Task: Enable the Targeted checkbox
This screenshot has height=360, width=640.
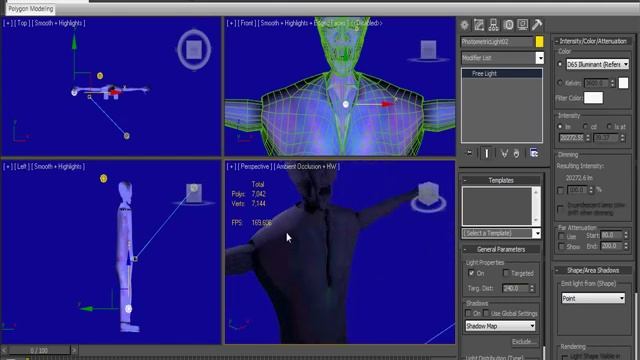Action: [506, 273]
